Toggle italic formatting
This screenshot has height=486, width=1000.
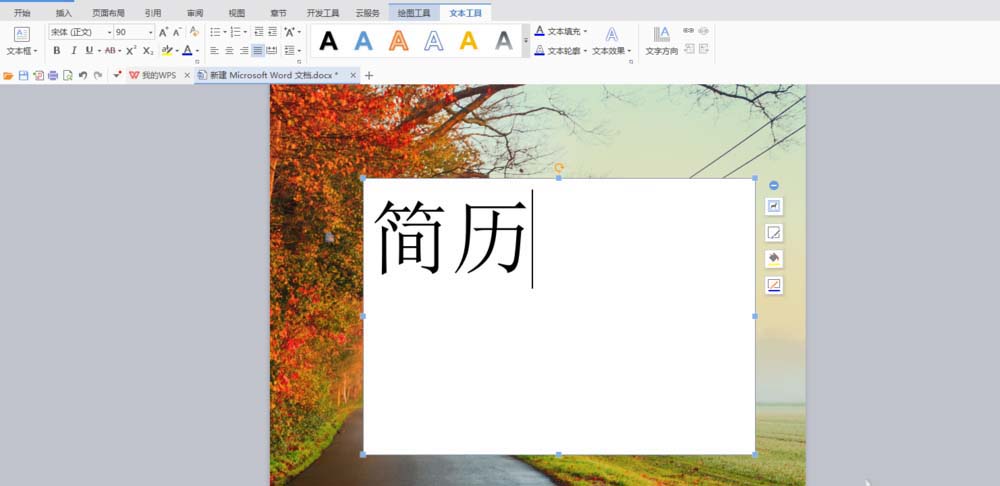point(73,50)
